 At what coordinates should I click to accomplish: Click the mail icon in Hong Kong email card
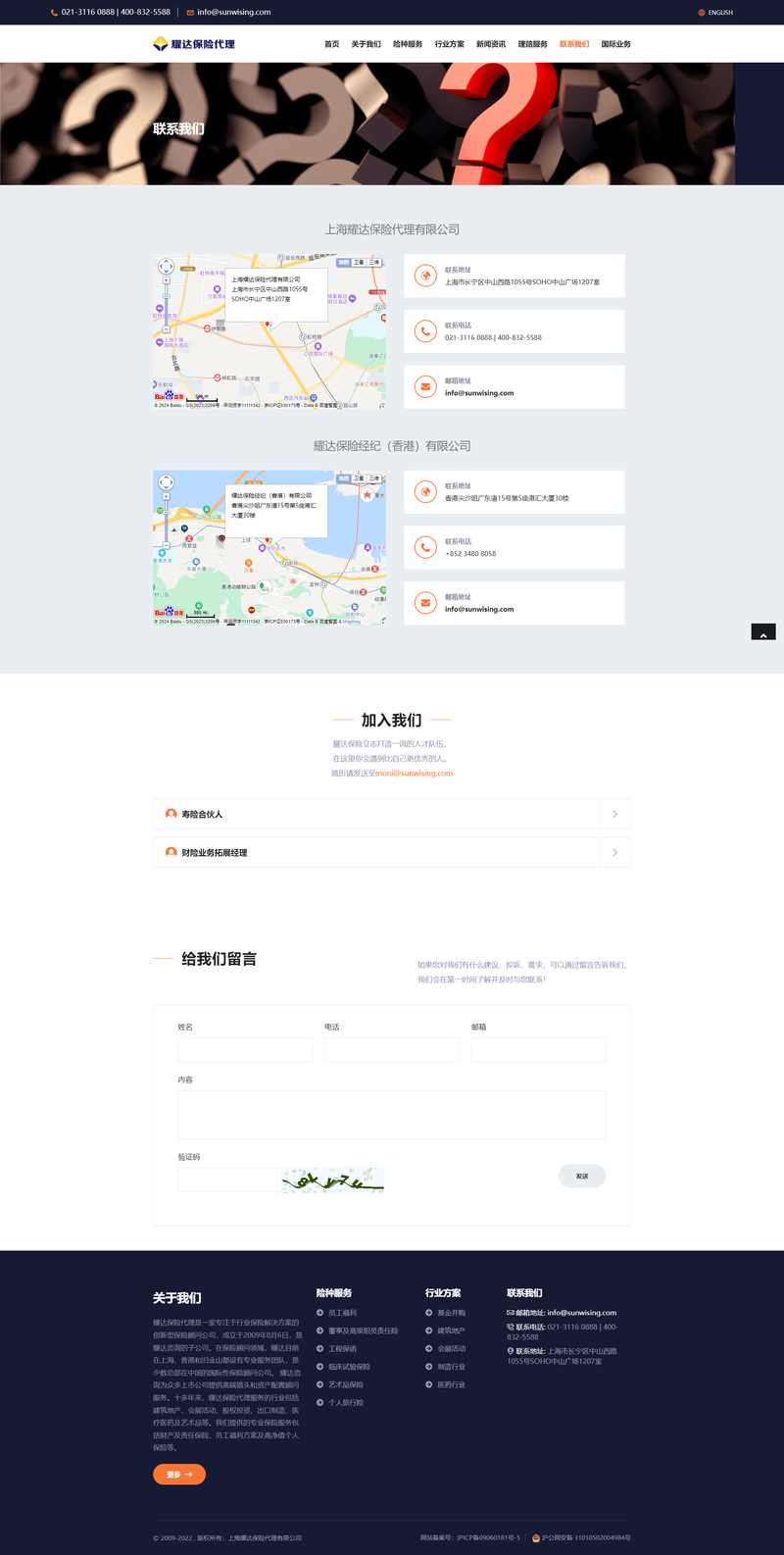[425, 603]
